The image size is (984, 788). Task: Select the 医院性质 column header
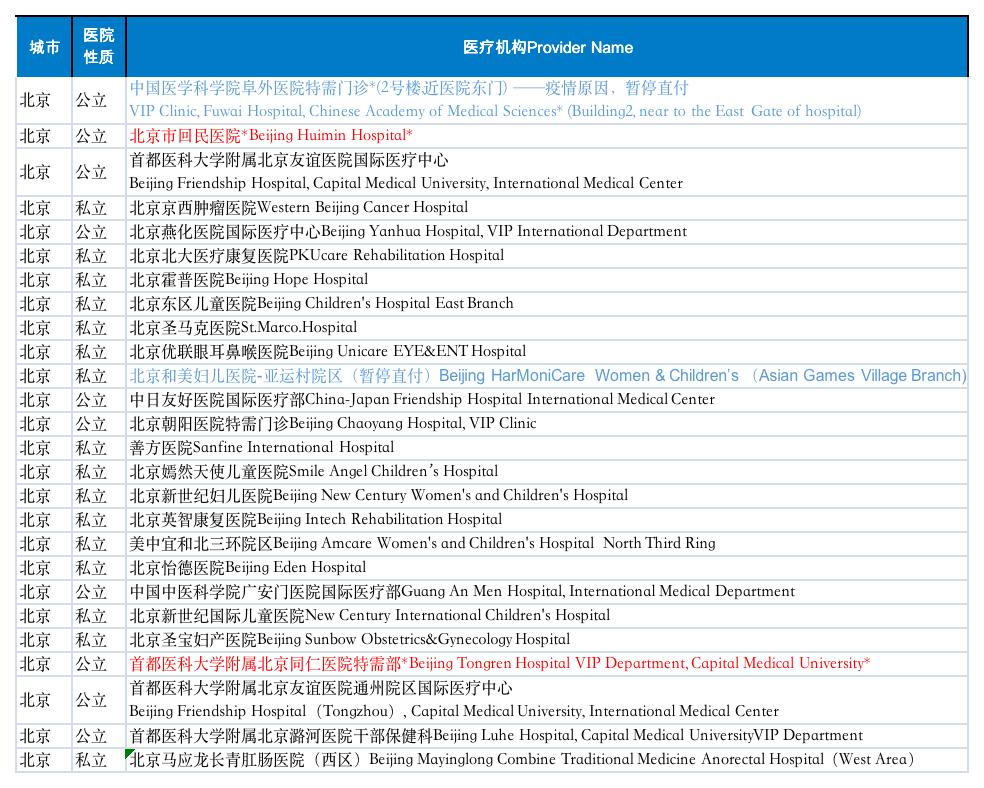coord(99,47)
